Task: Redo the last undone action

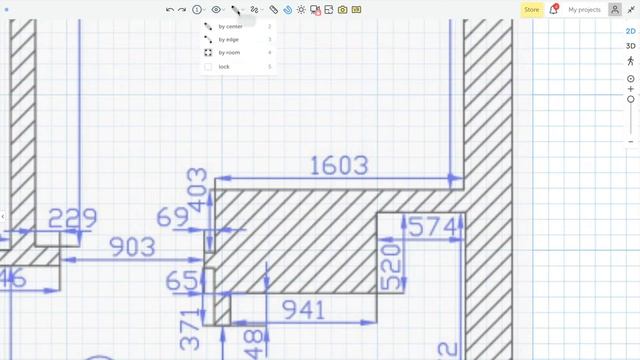Action: point(182,9)
